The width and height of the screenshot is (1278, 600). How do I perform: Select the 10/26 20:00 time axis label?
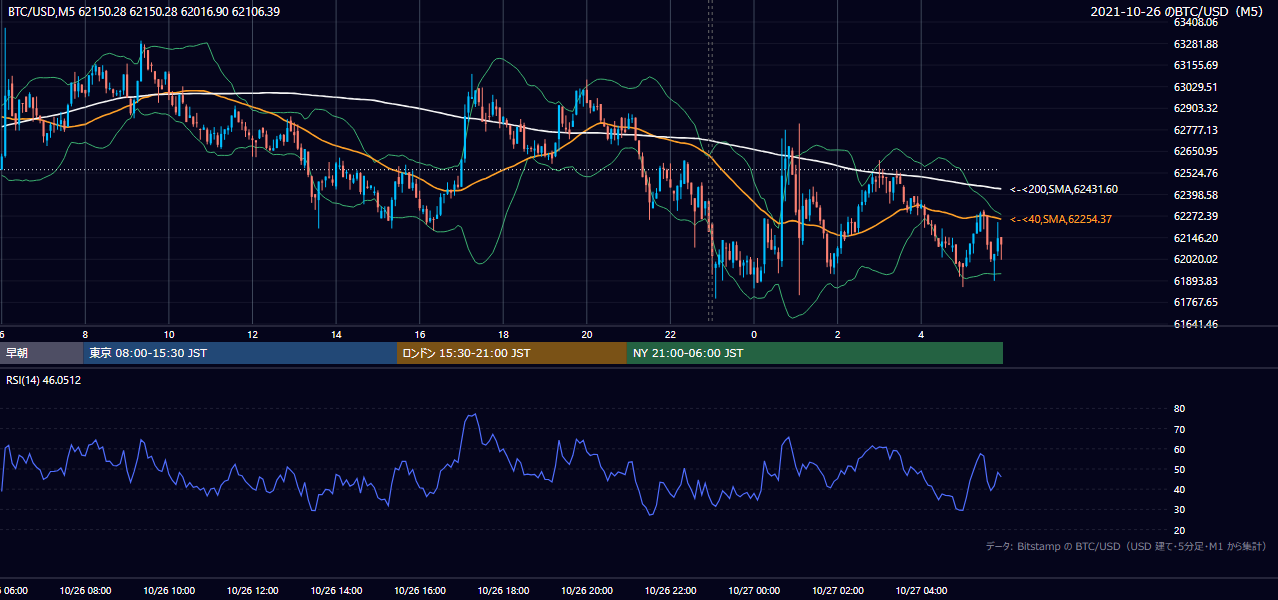pos(587,590)
